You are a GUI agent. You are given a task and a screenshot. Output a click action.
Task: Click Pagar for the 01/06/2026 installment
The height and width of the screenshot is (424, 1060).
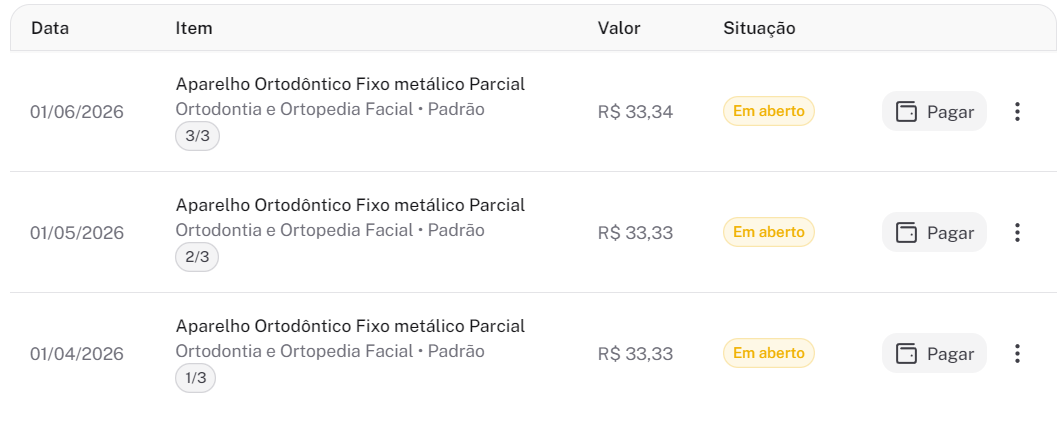click(934, 111)
